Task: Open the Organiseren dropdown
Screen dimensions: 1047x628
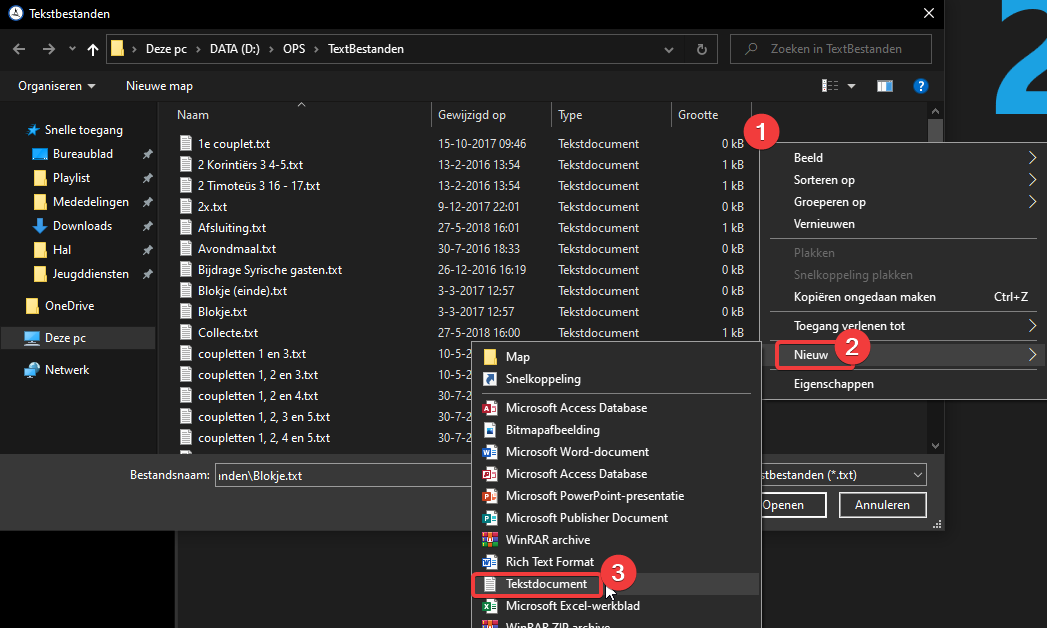Action: click(57, 86)
